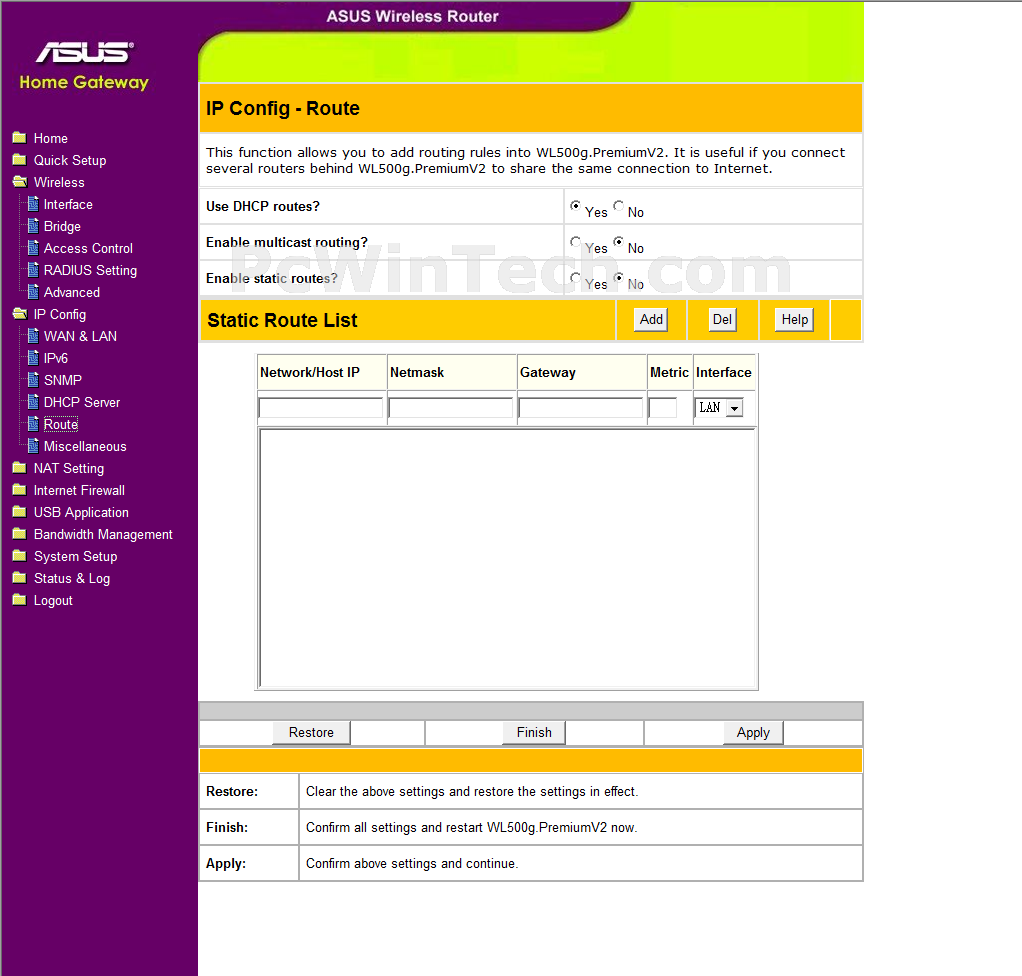
Task: Open the Wireless Interface page link
Action: (68, 205)
